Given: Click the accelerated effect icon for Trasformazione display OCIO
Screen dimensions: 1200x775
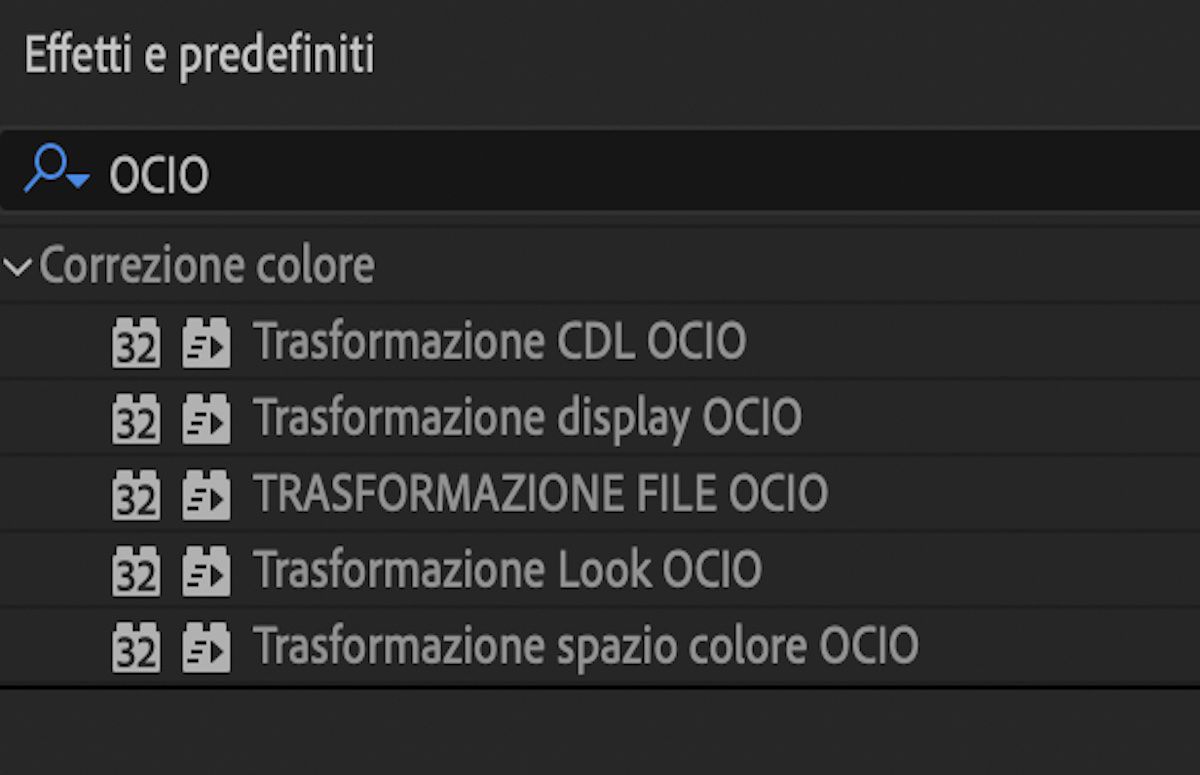Looking at the screenshot, I should [205, 419].
